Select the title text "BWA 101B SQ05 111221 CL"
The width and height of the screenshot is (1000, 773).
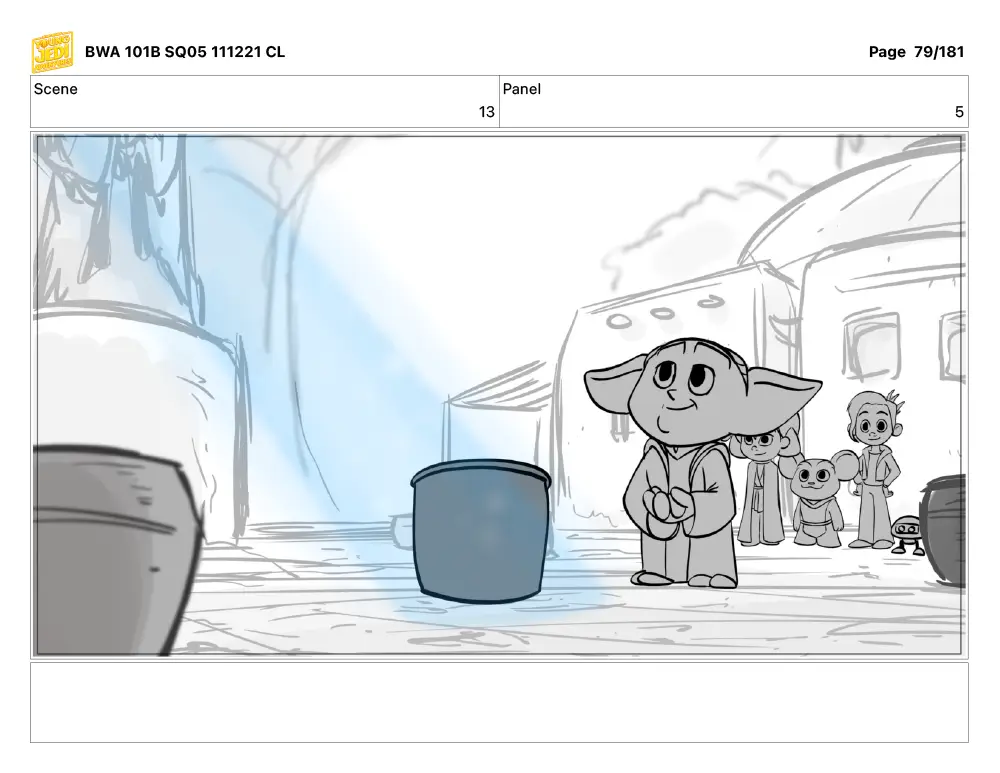185,52
